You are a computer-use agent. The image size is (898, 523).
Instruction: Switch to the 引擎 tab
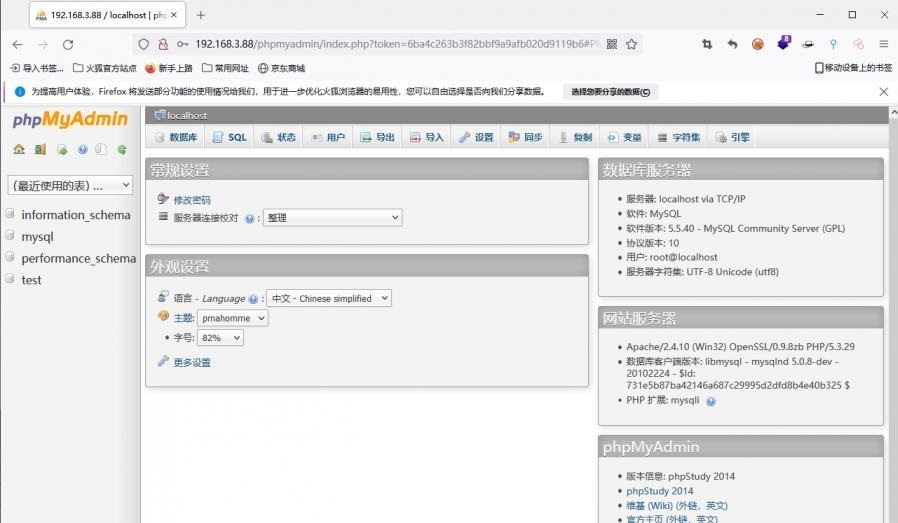[x=732, y=137]
